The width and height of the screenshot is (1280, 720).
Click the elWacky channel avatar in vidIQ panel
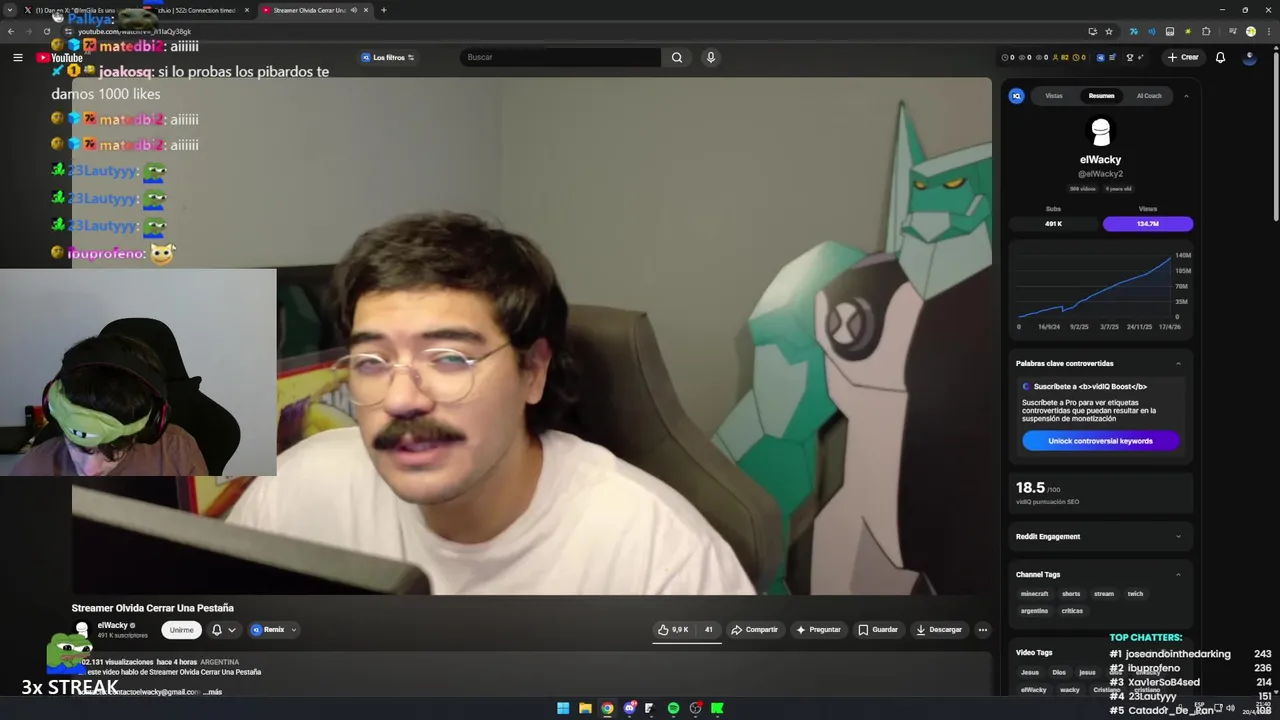(x=1101, y=131)
